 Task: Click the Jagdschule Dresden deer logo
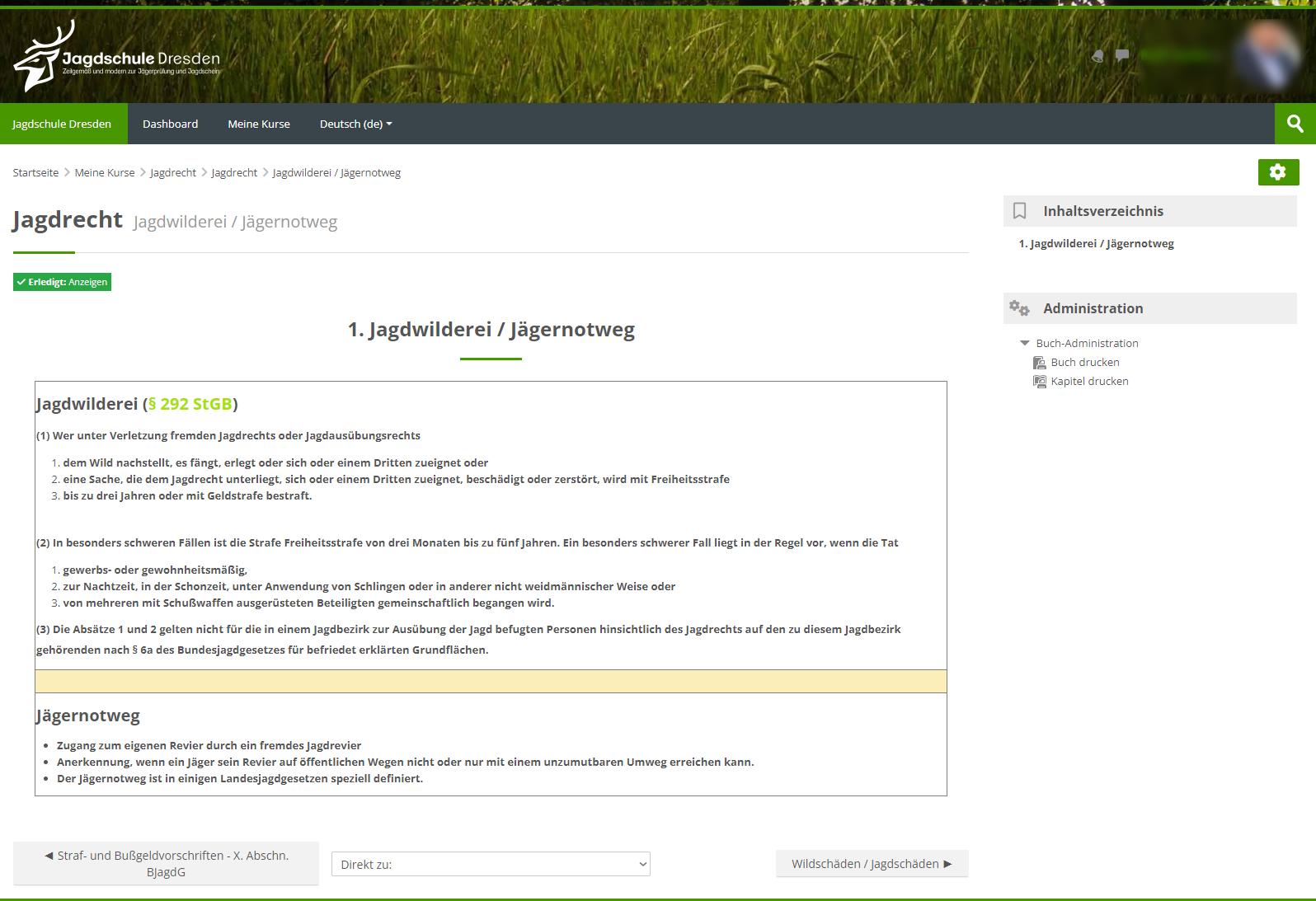click(x=117, y=56)
